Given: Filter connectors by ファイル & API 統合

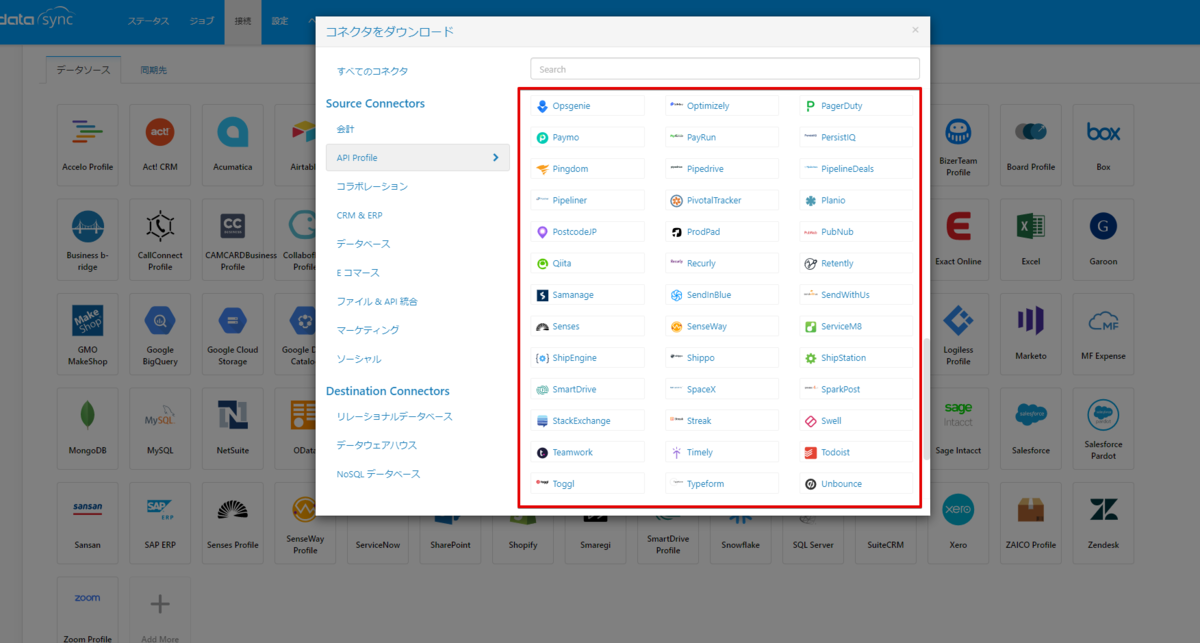Looking at the screenshot, I should tap(377, 301).
